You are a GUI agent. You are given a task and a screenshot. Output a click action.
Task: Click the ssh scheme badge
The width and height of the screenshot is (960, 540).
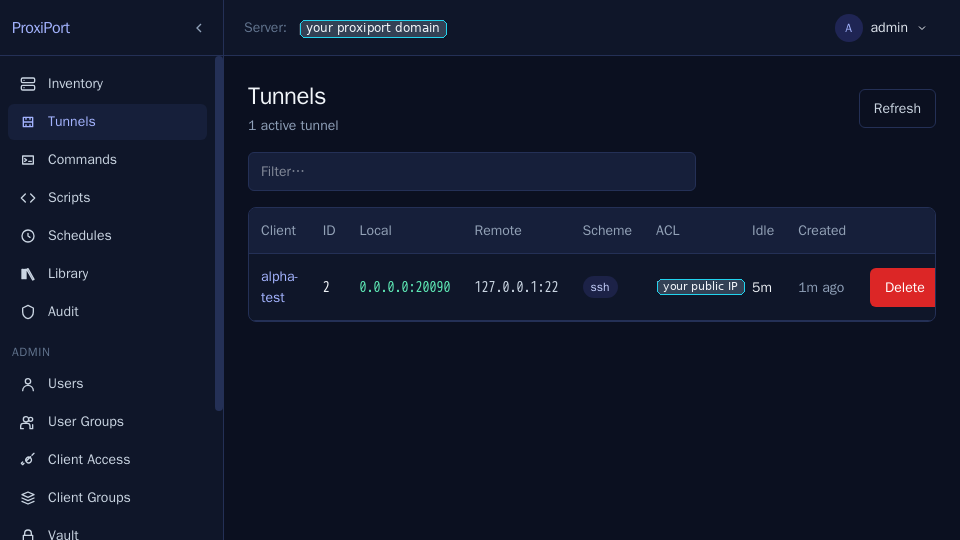[600, 287]
